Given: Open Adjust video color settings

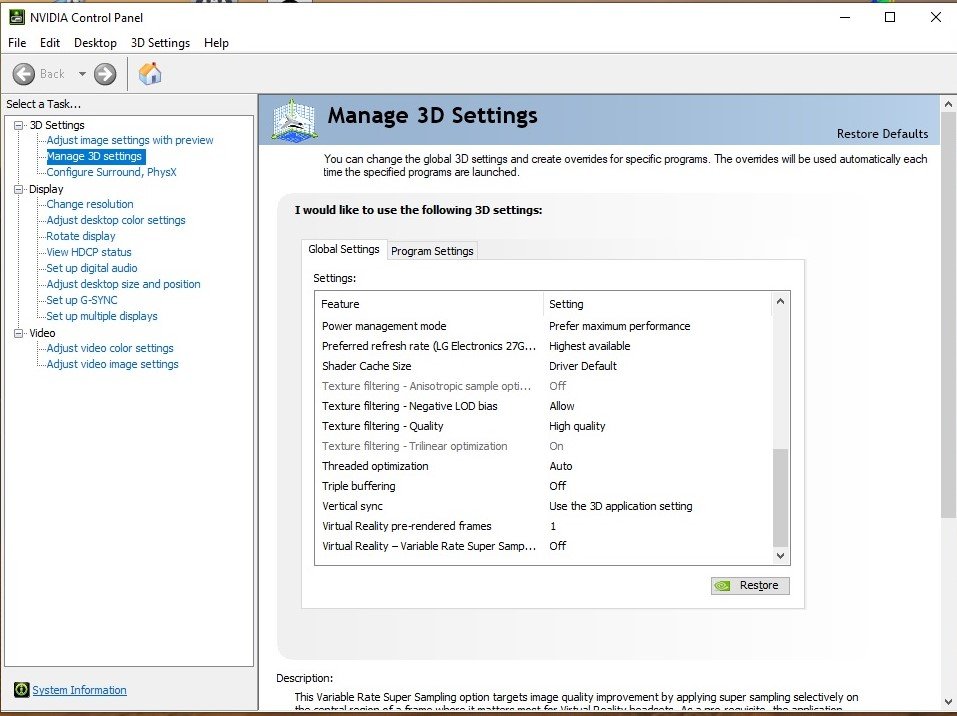Looking at the screenshot, I should [110, 348].
